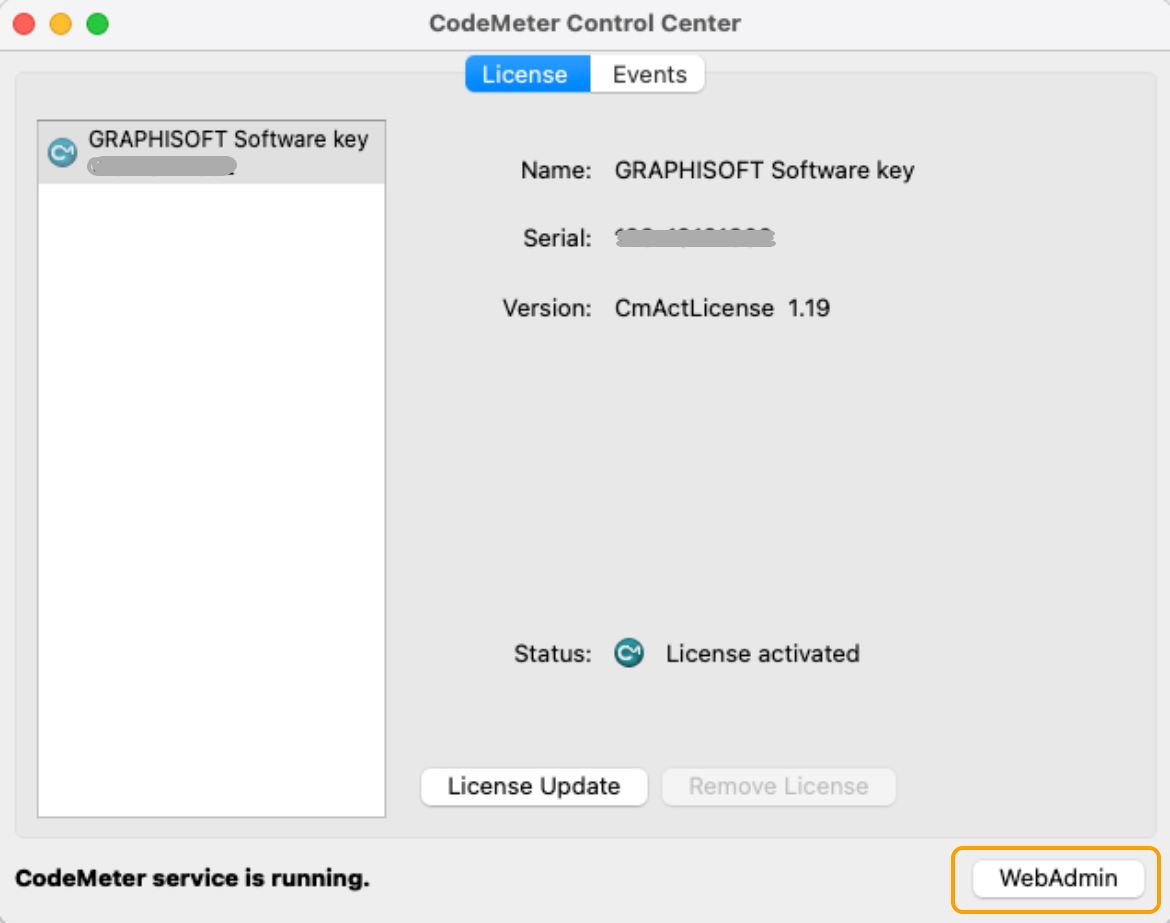Image resolution: width=1170 pixels, height=923 pixels.
Task: Click the green zoom button in the title bar
Action: (97, 22)
